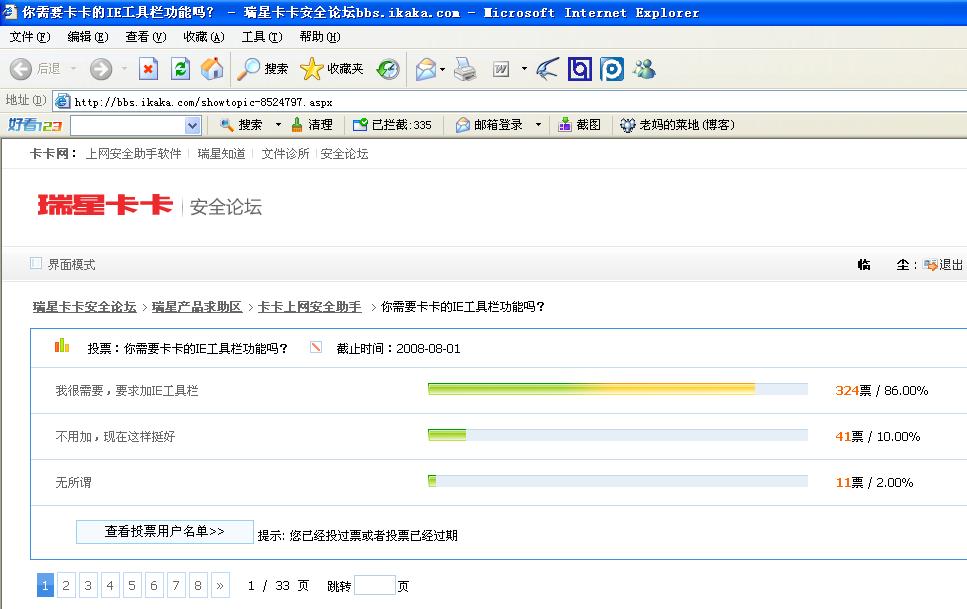Stop page loading with red X icon

coord(148,68)
